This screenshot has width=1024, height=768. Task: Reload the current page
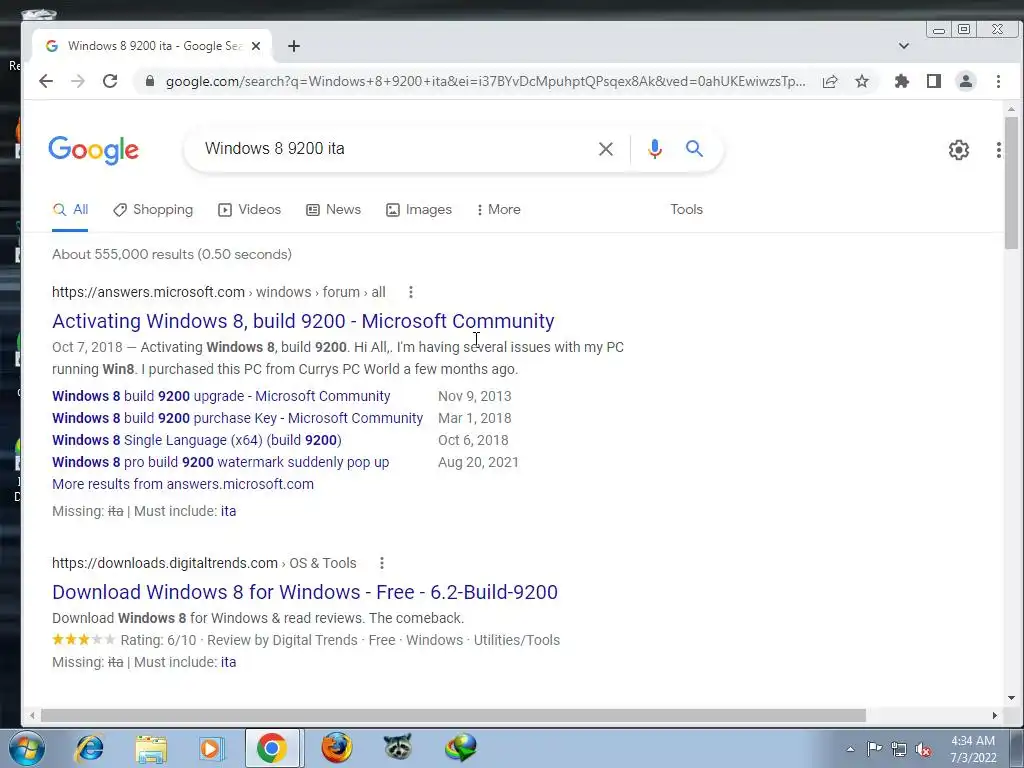coord(110,81)
